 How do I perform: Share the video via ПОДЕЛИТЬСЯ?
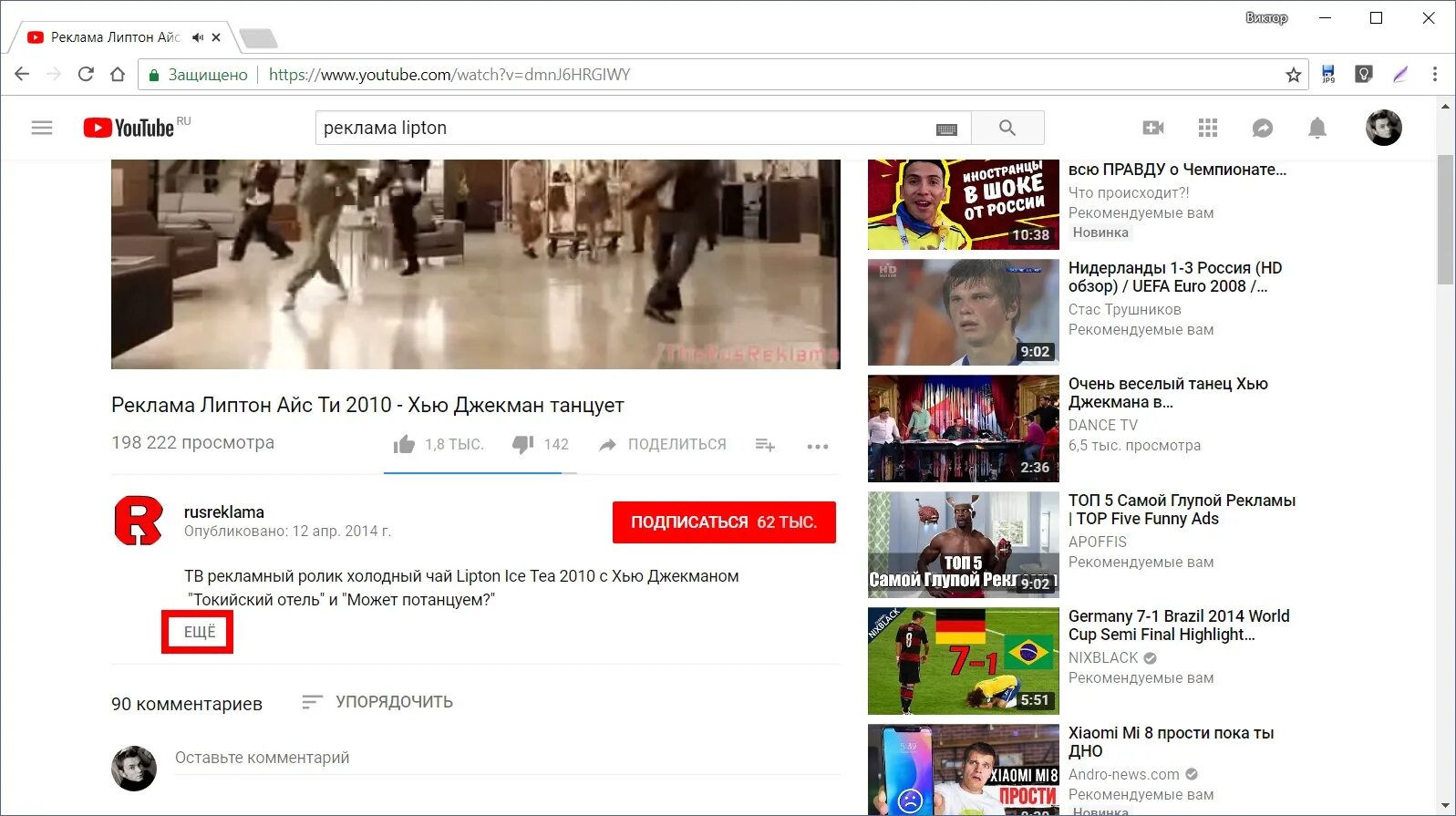[x=663, y=444]
